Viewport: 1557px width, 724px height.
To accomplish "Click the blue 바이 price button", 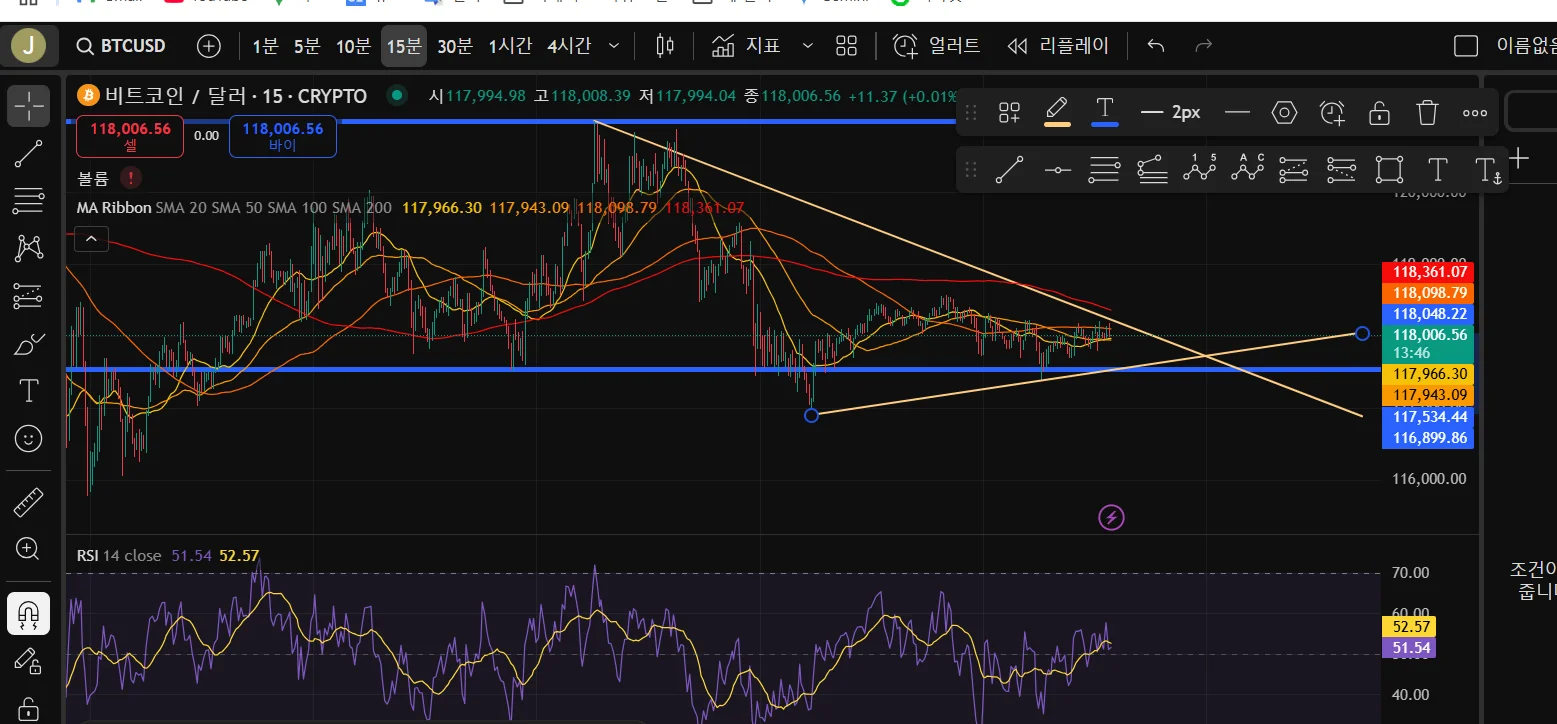I will click(x=282, y=136).
